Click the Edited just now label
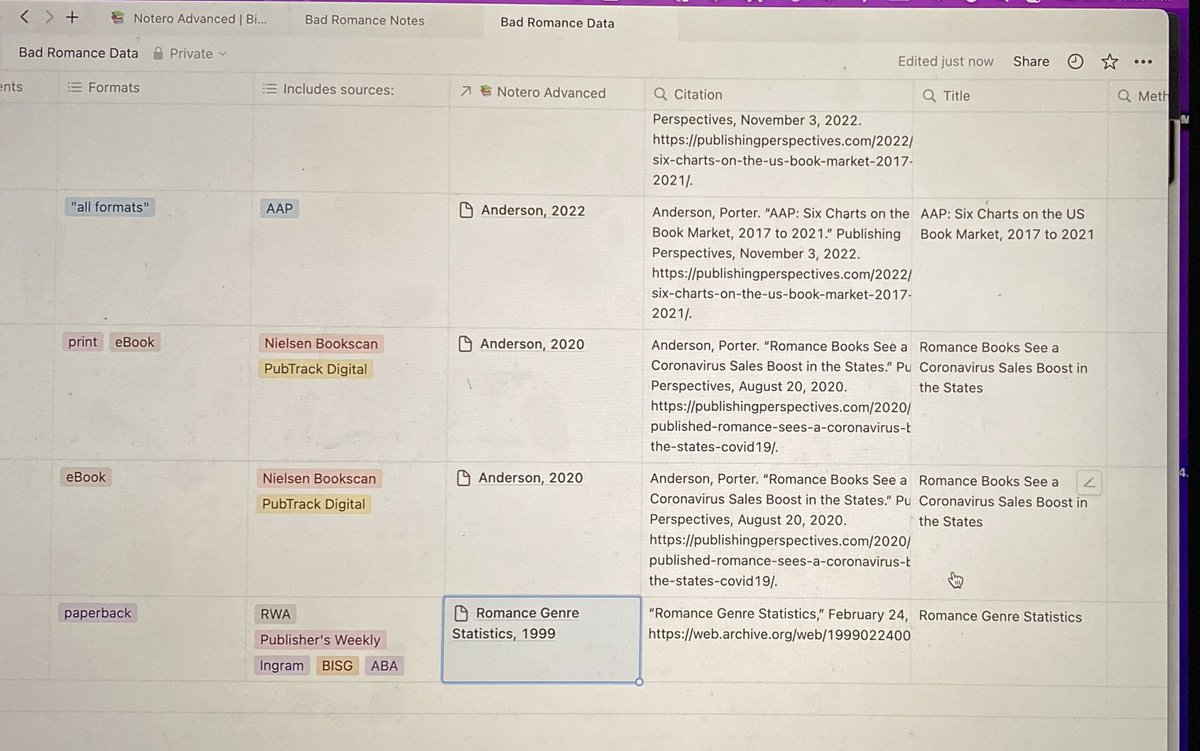Image resolution: width=1200 pixels, height=751 pixels. click(945, 61)
